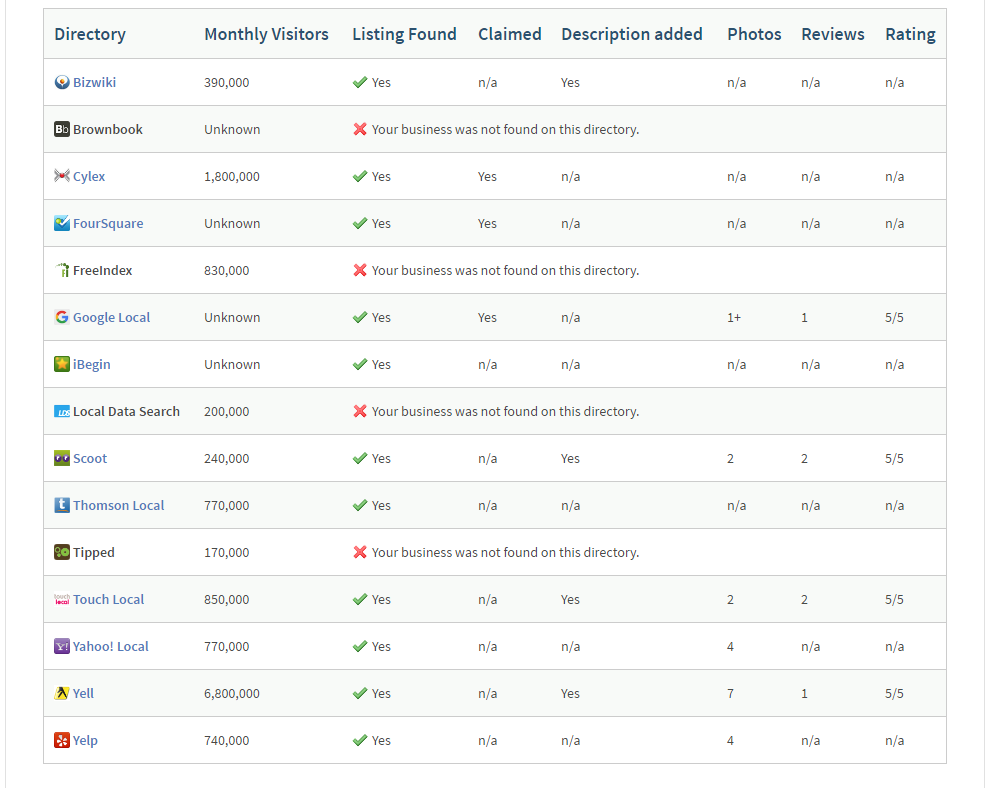Click the Touch Local logo icon
This screenshot has width=991, height=788.
[x=61, y=599]
